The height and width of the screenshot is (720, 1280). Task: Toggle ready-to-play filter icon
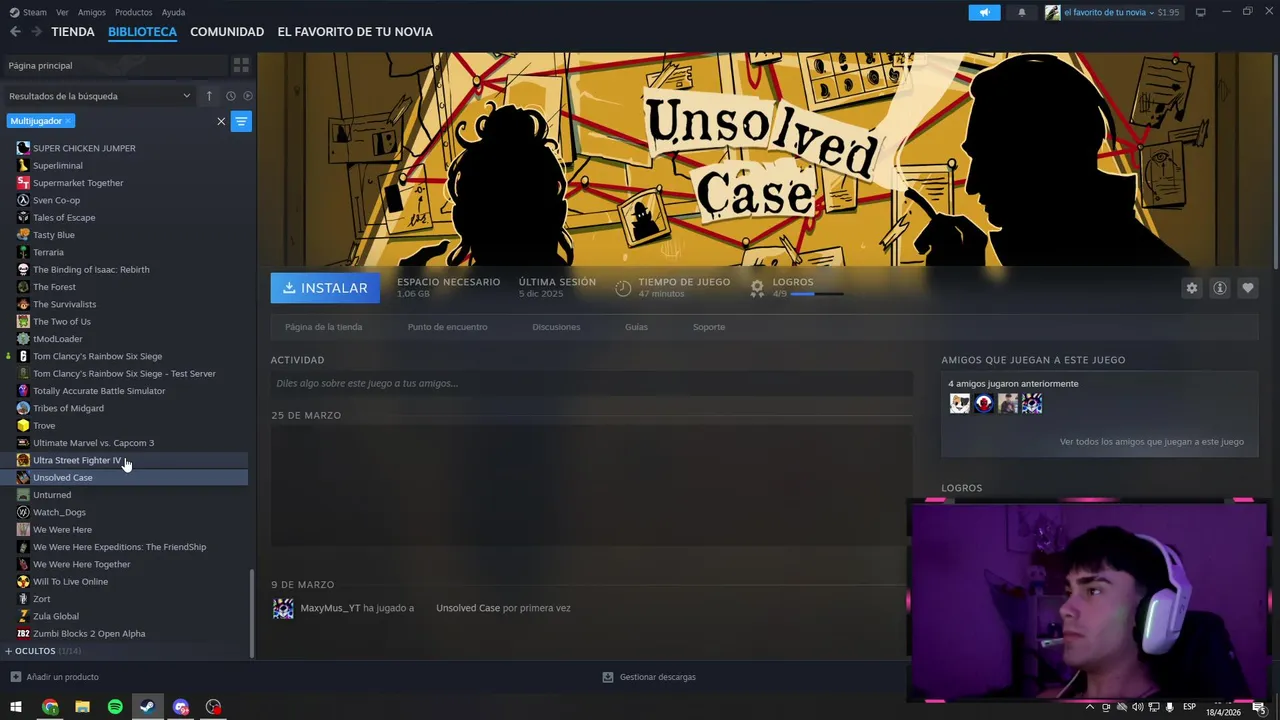248,96
